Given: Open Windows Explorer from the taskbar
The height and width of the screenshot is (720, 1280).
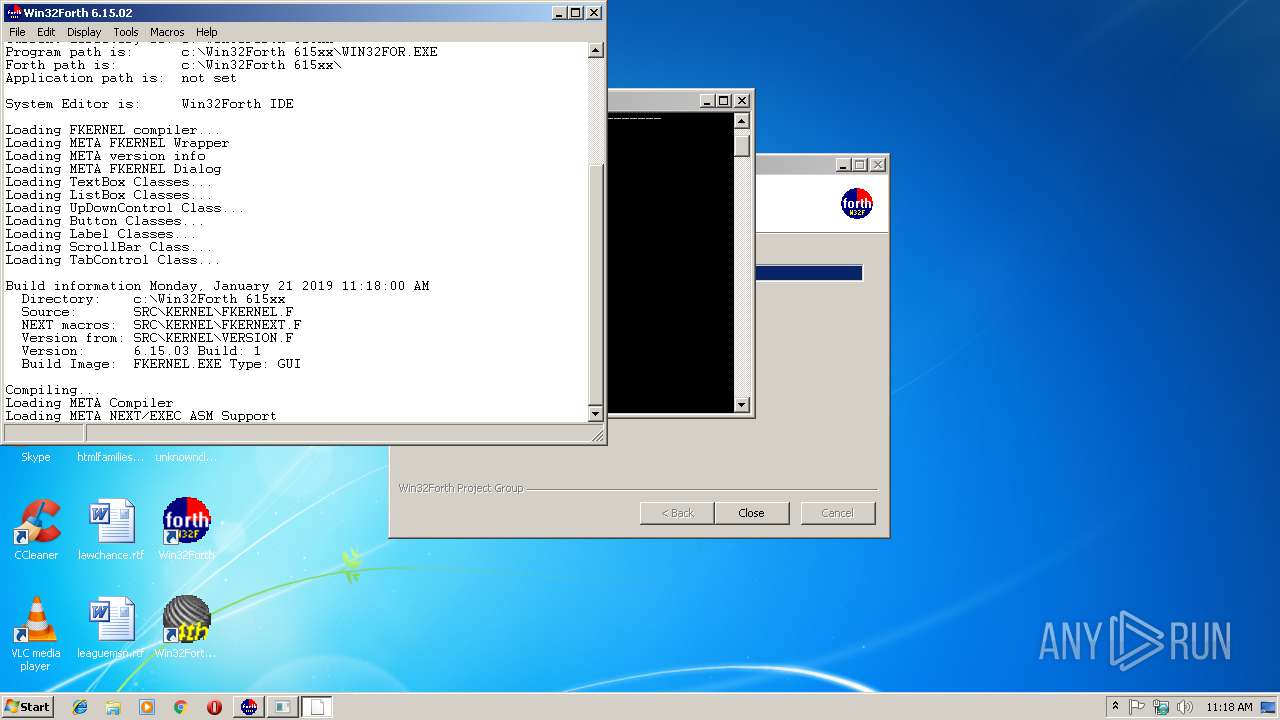Looking at the screenshot, I should [113, 707].
